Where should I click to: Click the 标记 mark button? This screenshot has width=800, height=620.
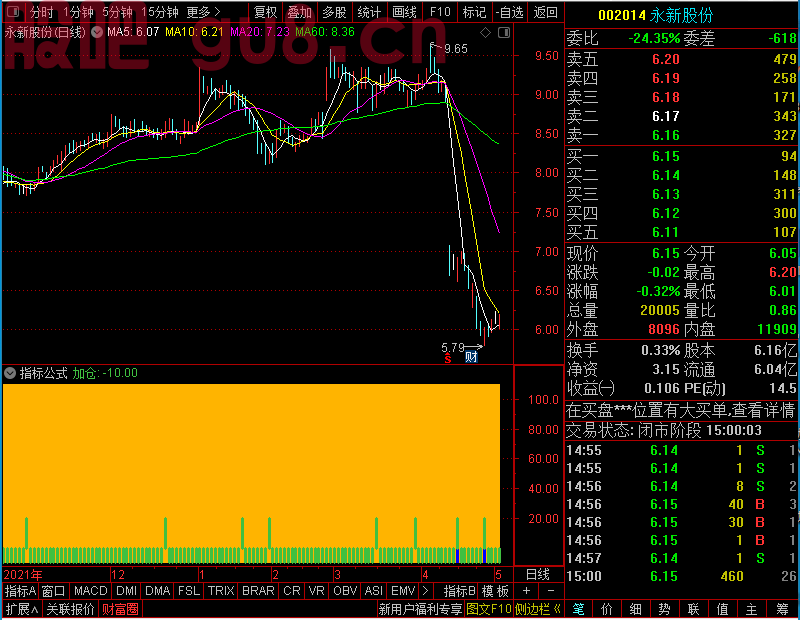tap(474, 12)
